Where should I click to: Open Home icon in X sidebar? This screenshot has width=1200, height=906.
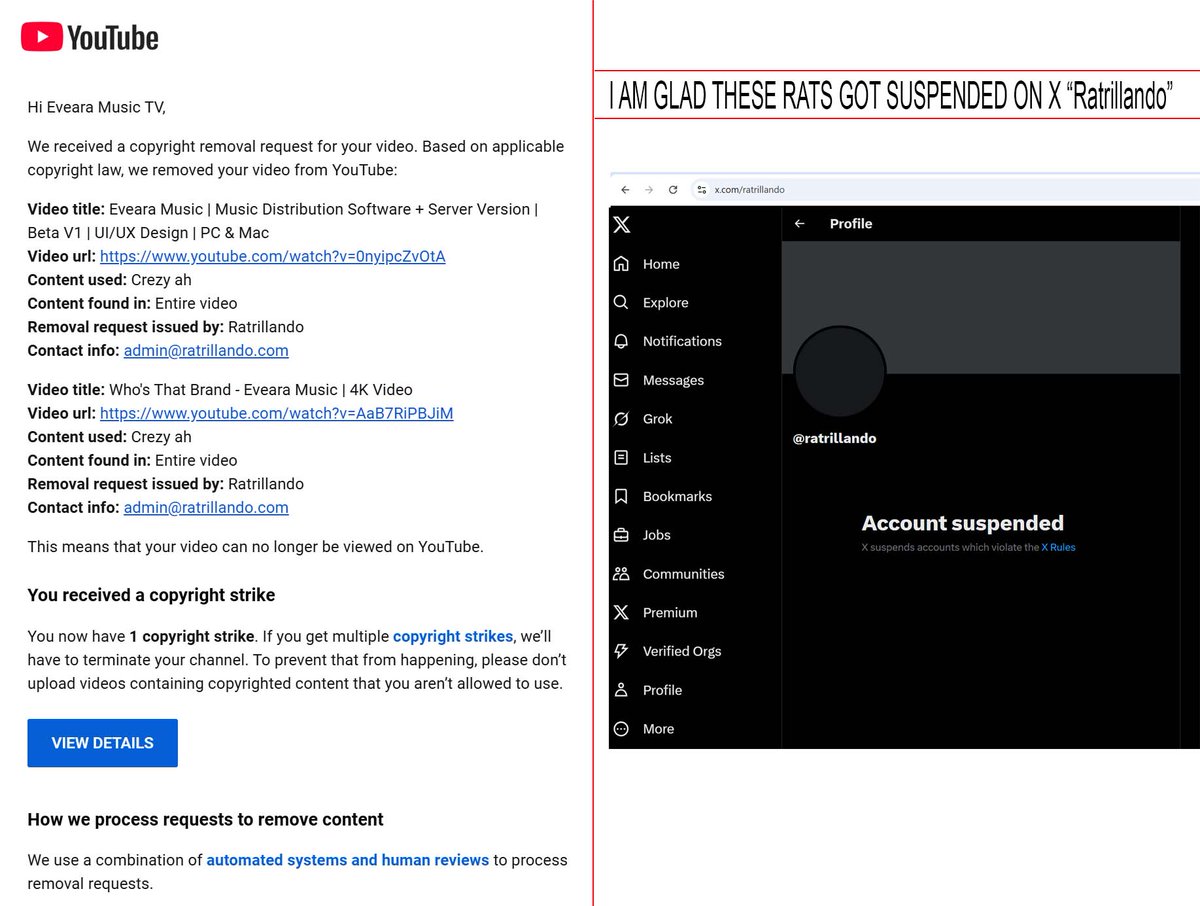pyautogui.click(x=621, y=264)
